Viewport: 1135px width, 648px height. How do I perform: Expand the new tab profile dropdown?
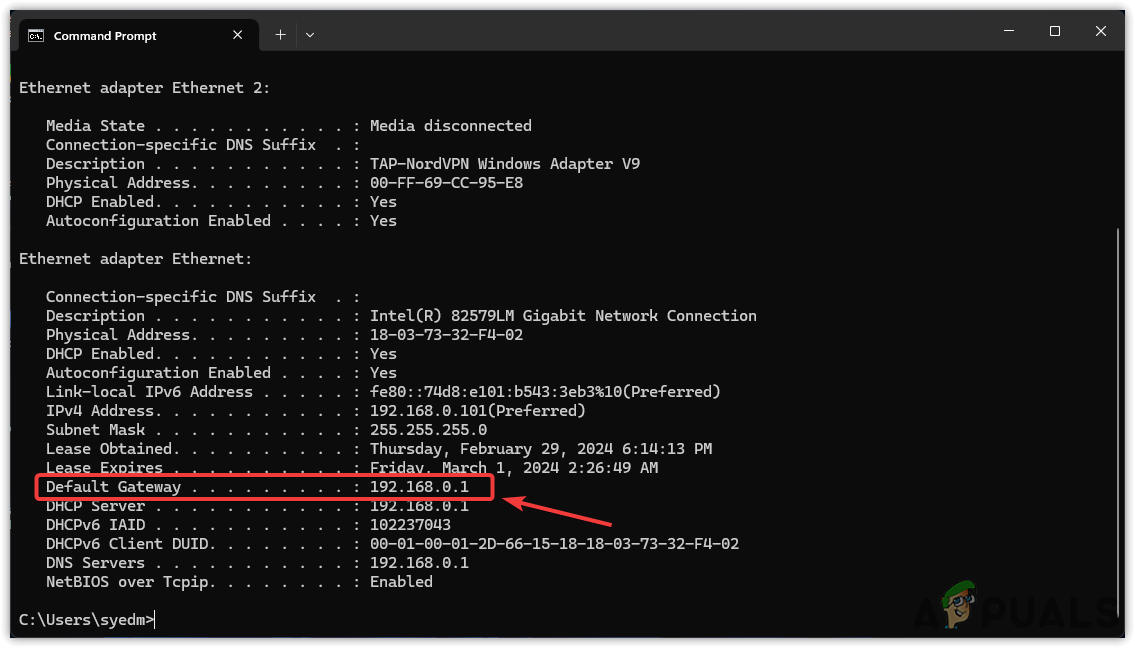point(310,35)
